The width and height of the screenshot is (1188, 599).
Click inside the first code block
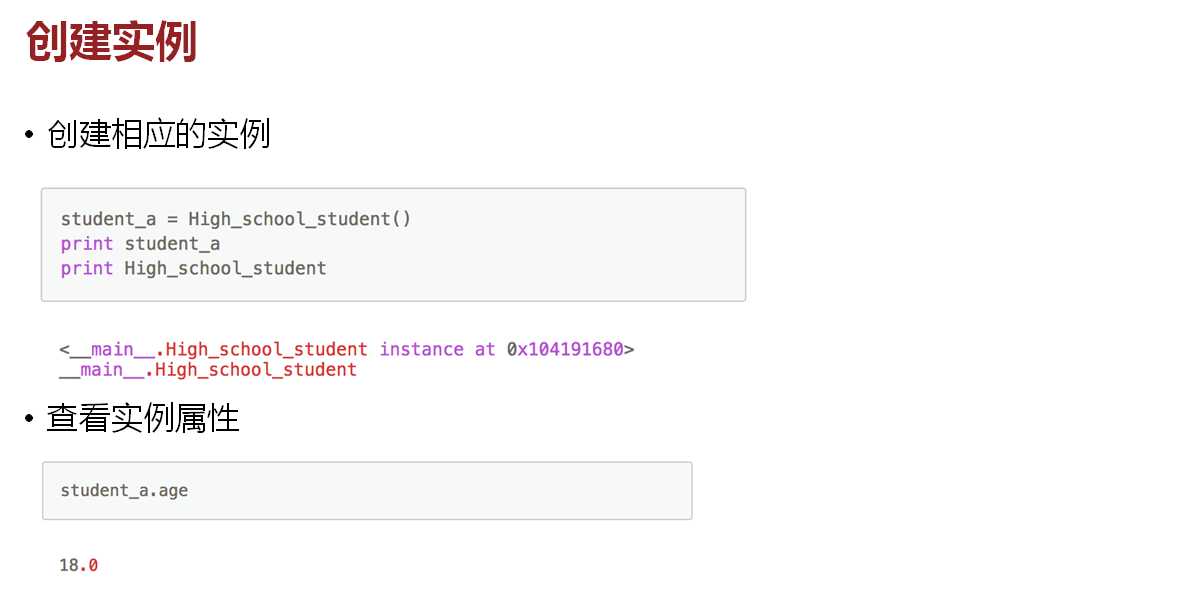(393, 245)
